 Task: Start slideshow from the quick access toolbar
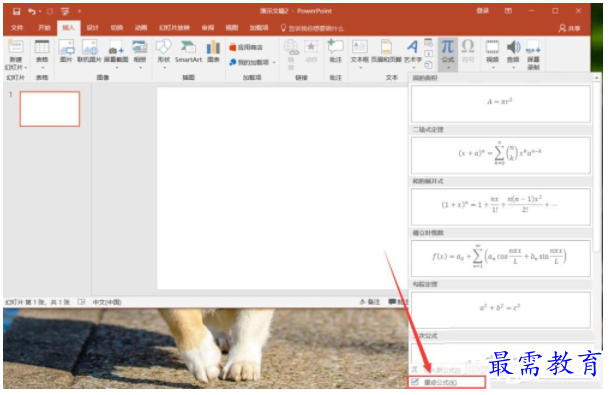(x=65, y=11)
